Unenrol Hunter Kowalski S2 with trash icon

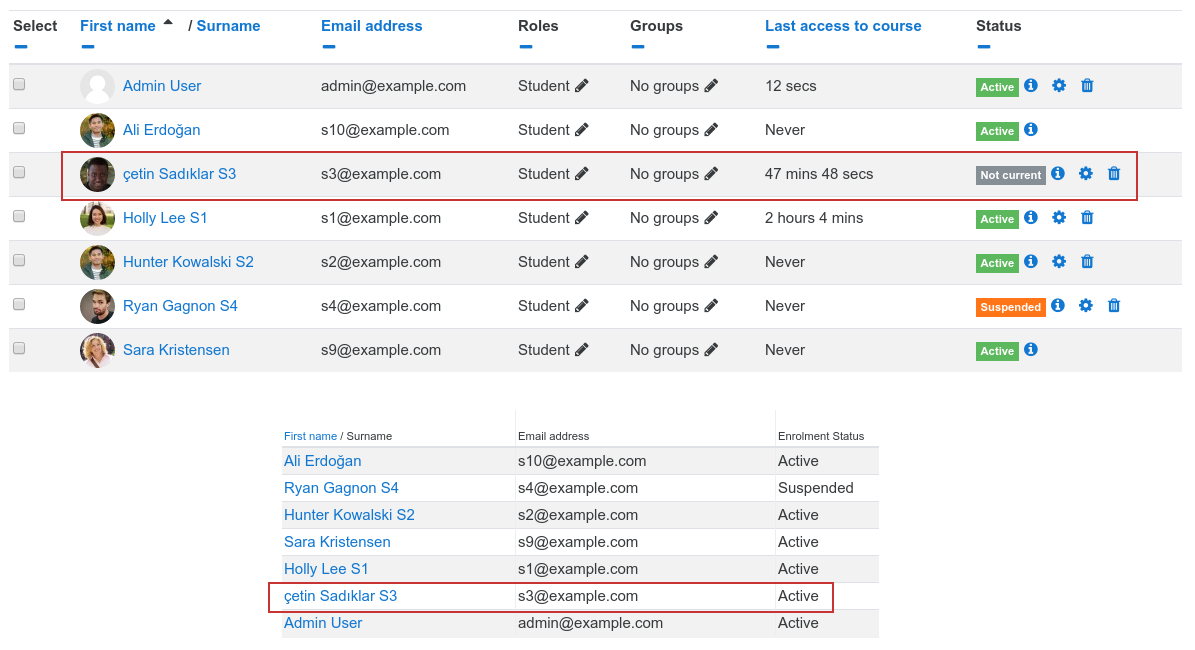[x=1088, y=262]
